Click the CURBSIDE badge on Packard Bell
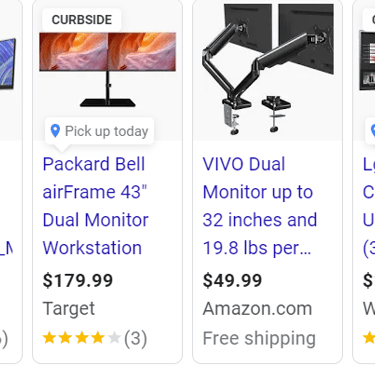 point(82,20)
